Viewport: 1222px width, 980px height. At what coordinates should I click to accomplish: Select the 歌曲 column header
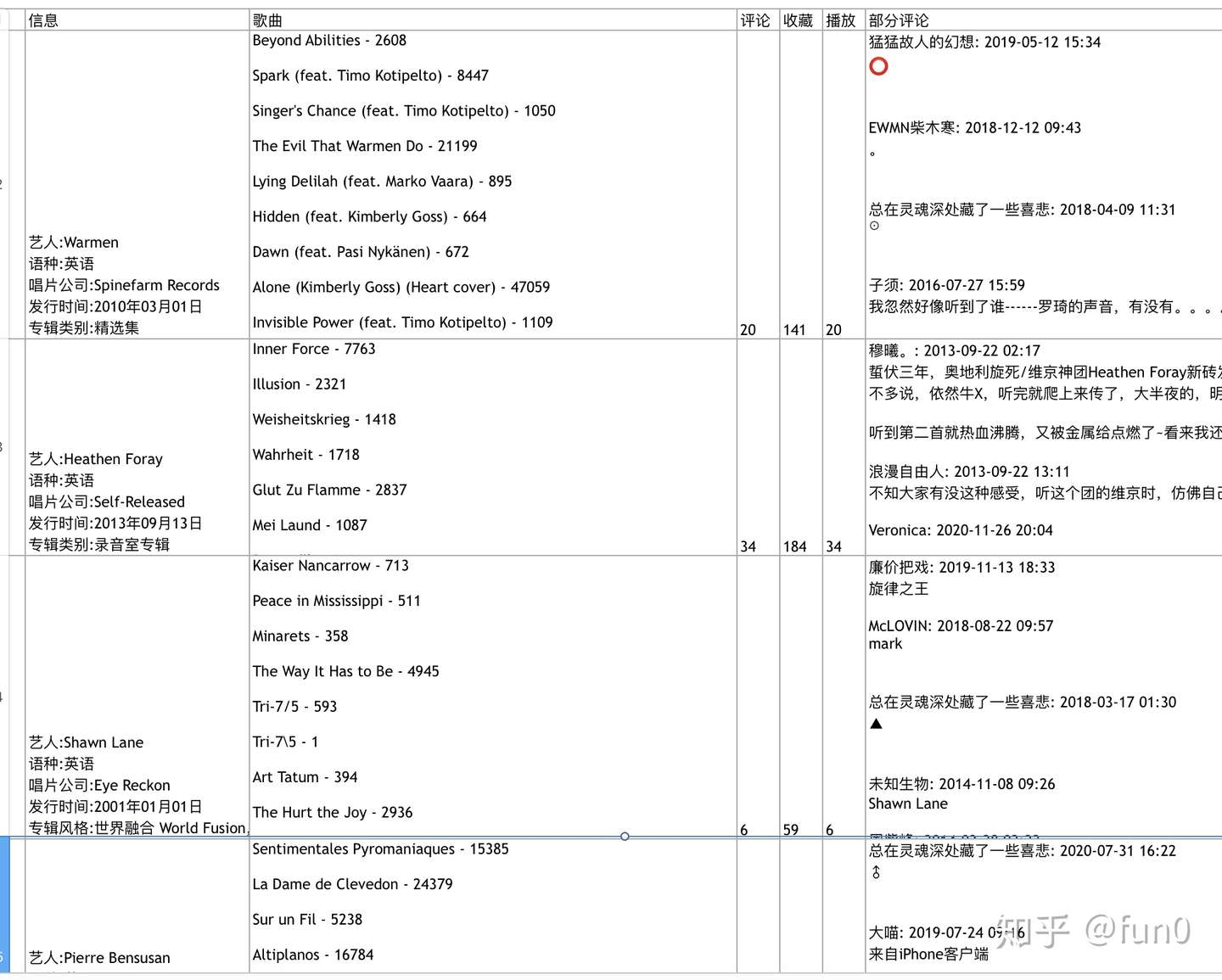(267, 20)
